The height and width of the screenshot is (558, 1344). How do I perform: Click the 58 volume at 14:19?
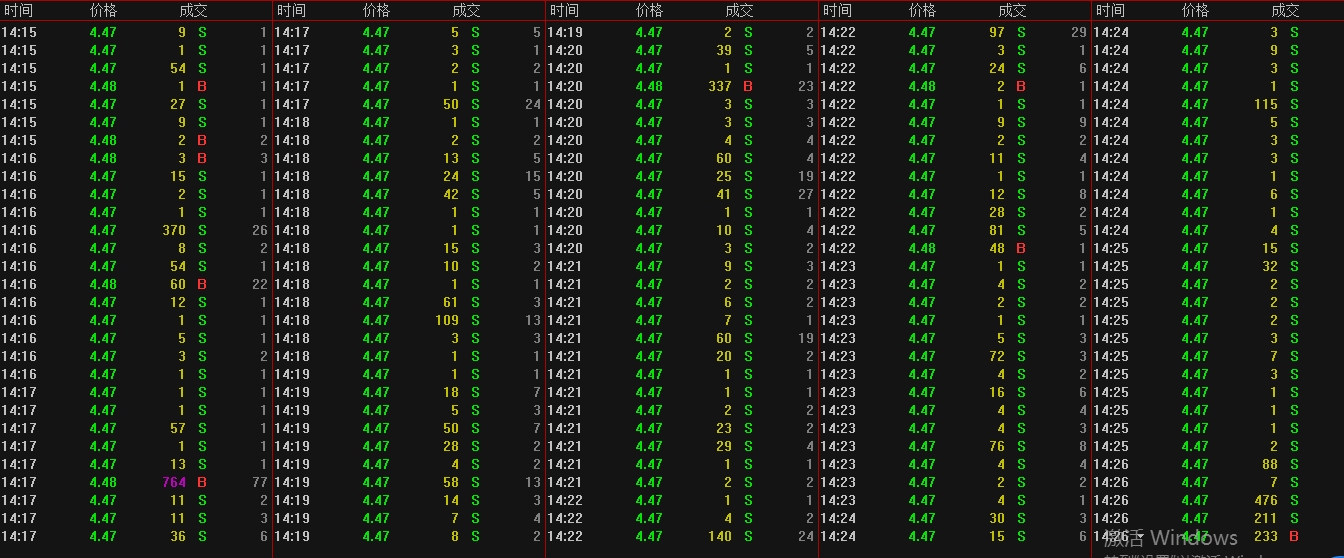click(451, 482)
